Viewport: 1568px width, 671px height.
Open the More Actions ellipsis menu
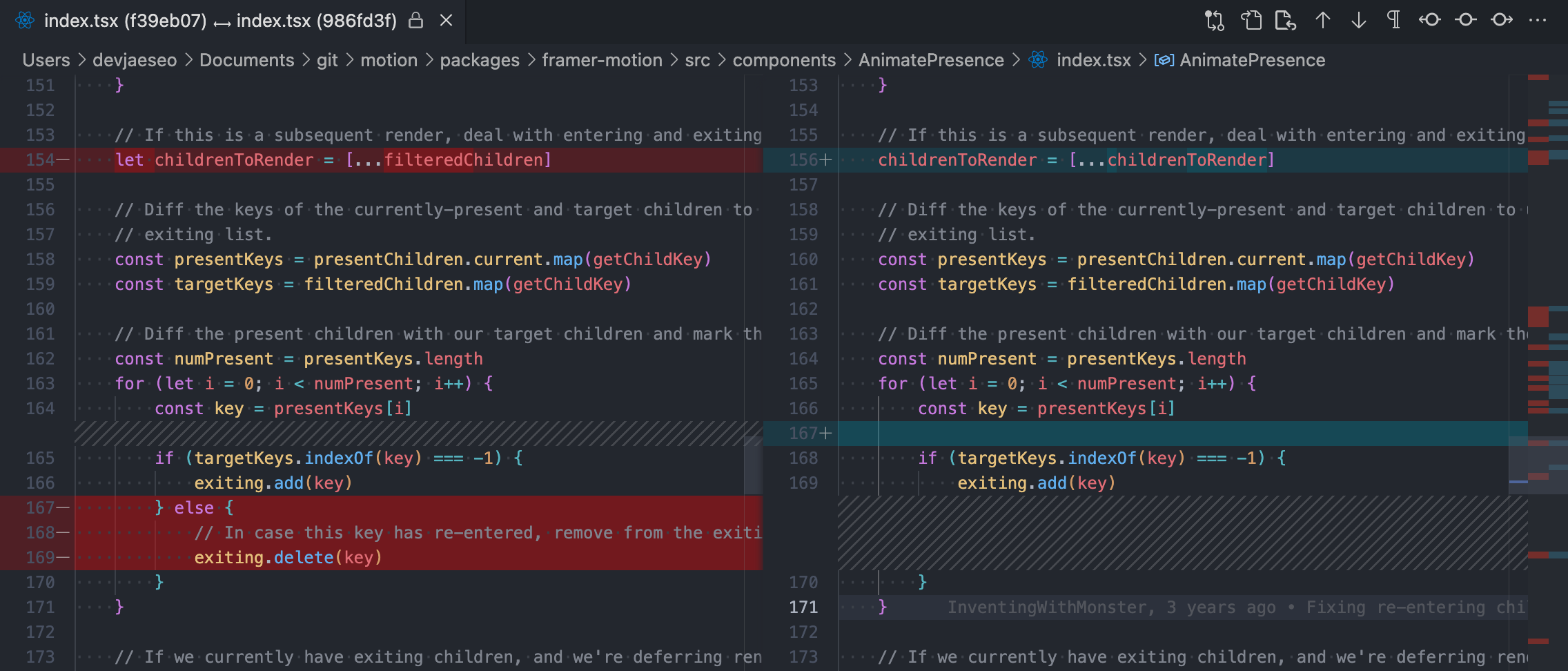click(x=1538, y=20)
